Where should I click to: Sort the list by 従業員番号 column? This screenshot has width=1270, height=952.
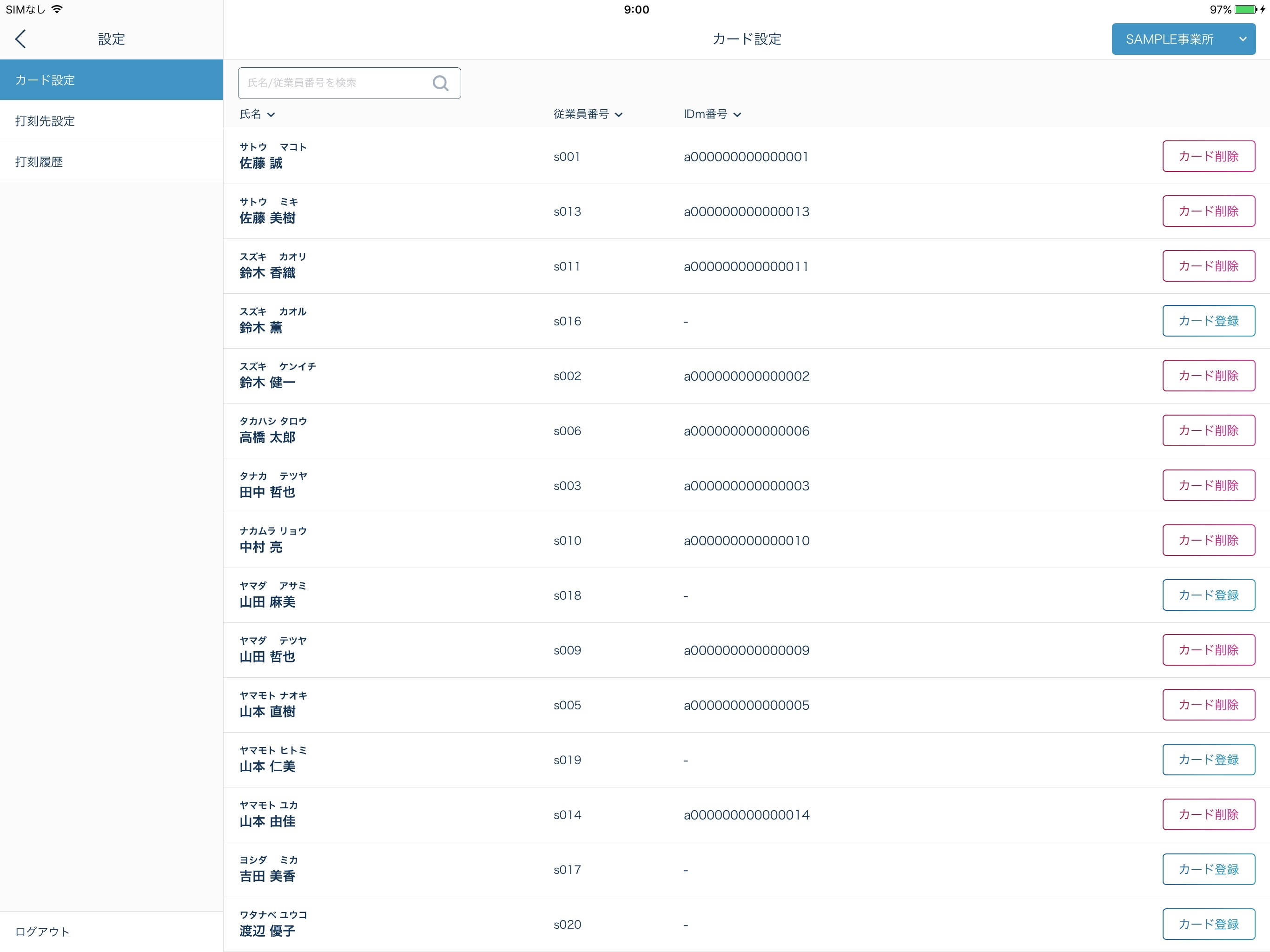click(x=587, y=114)
